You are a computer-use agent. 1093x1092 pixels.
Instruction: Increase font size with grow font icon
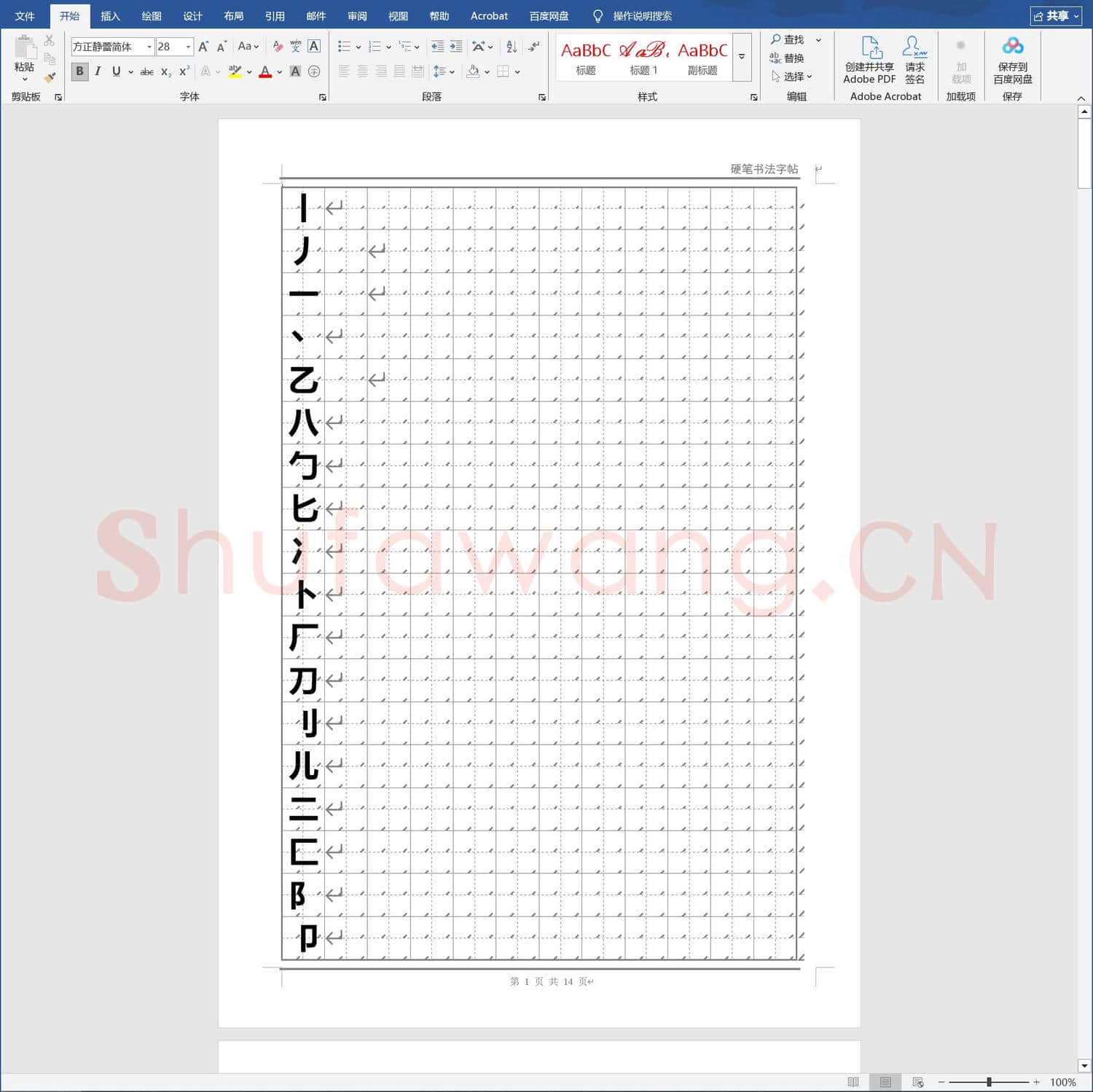(203, 47)
